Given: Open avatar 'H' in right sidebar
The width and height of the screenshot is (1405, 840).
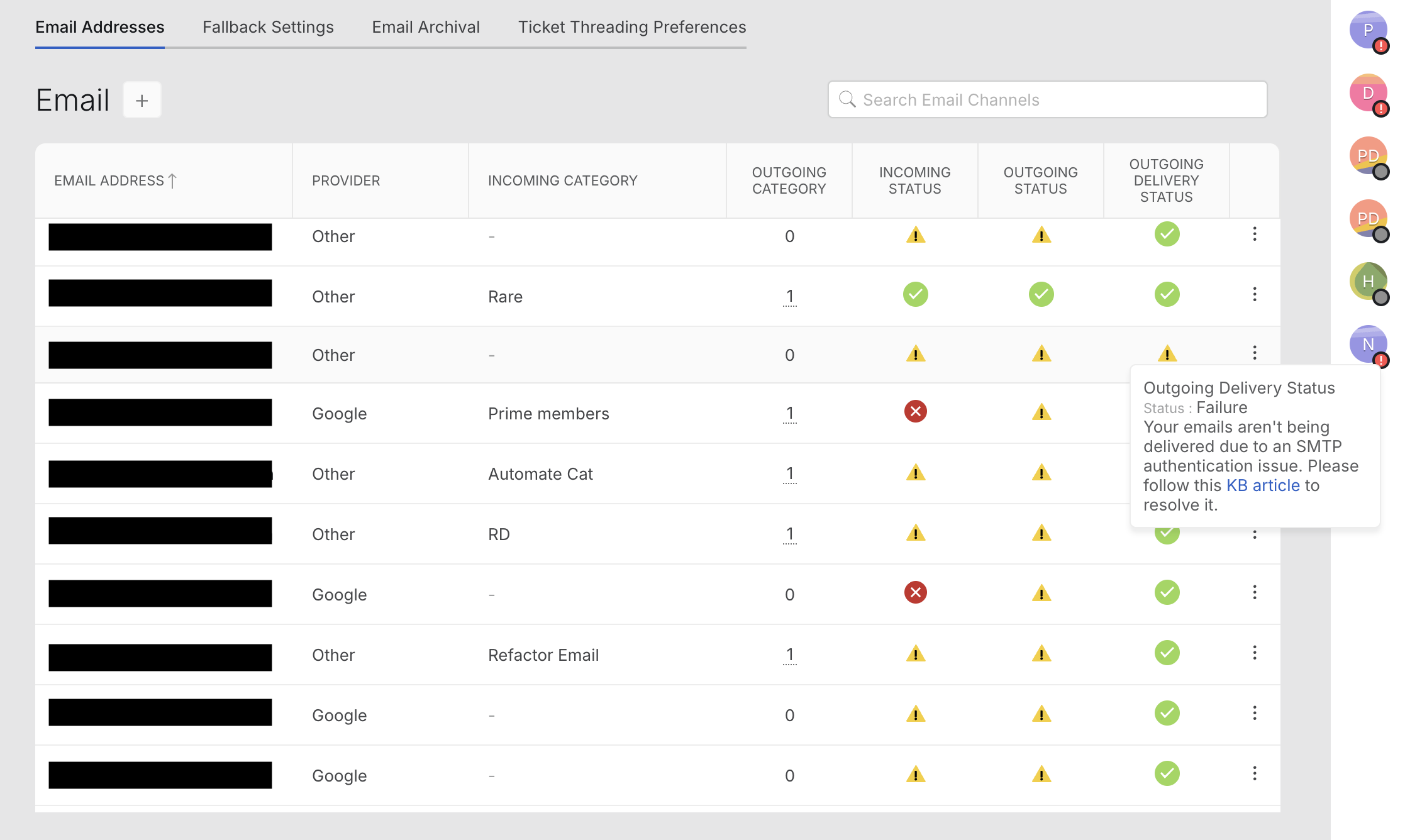Looking at the screenshot, I should coord(1367,281).
